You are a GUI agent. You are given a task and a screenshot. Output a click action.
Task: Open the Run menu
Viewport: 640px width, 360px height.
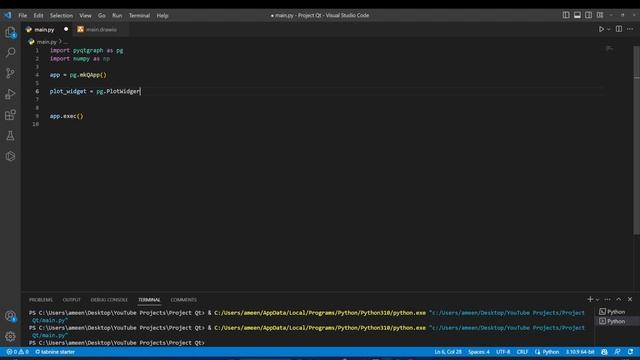click(117, 16)
